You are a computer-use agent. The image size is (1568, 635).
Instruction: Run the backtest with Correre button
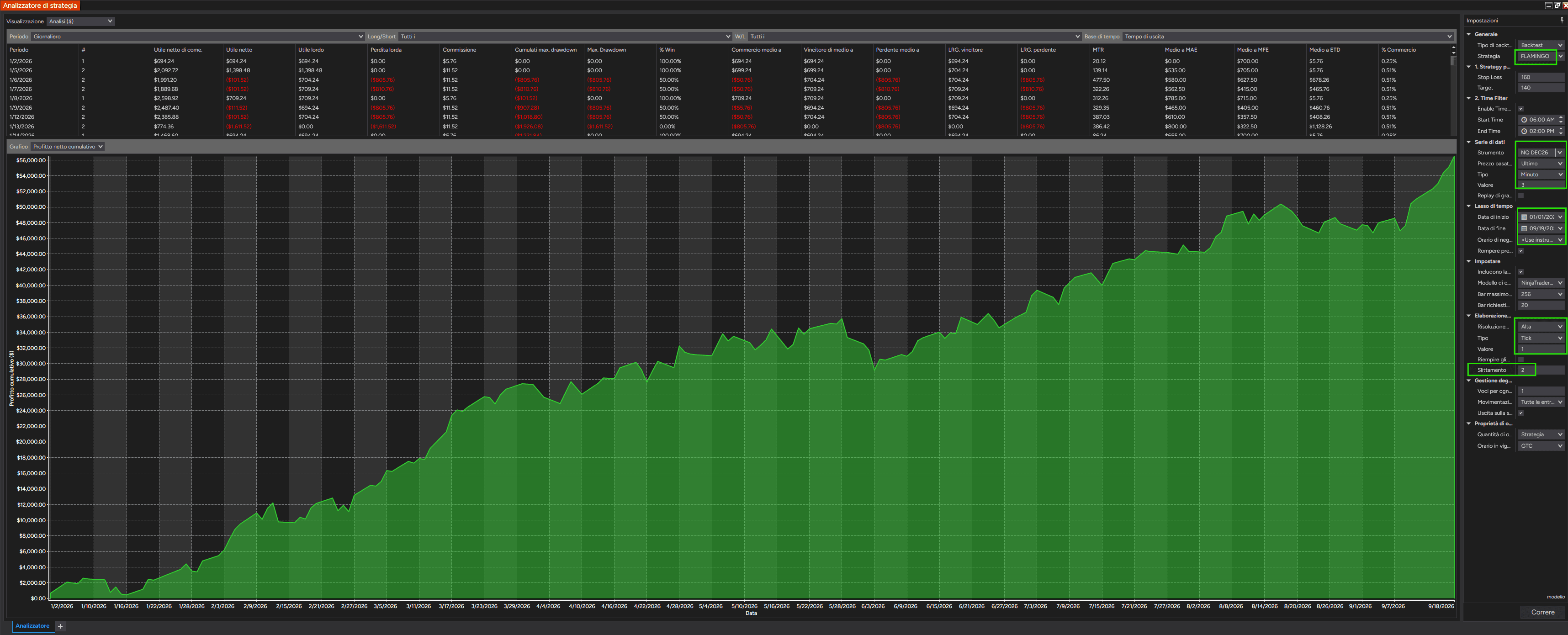pyautogui.click(x=1542, y=613)
